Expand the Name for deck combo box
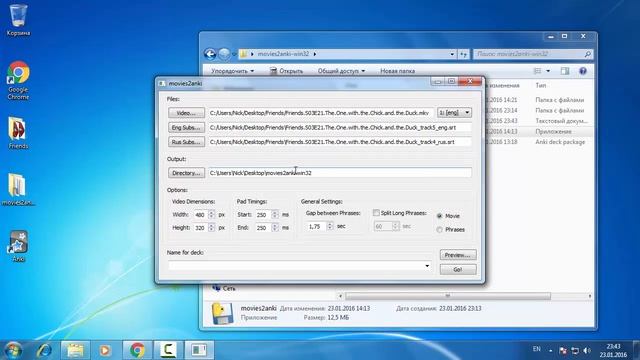640x360 pixels. pos(427,266)
